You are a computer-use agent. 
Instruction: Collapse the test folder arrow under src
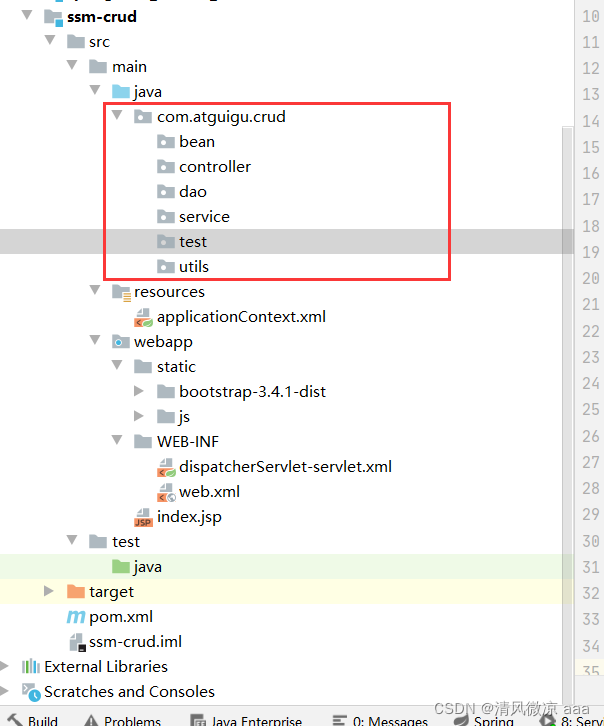(x=72, y=540)
